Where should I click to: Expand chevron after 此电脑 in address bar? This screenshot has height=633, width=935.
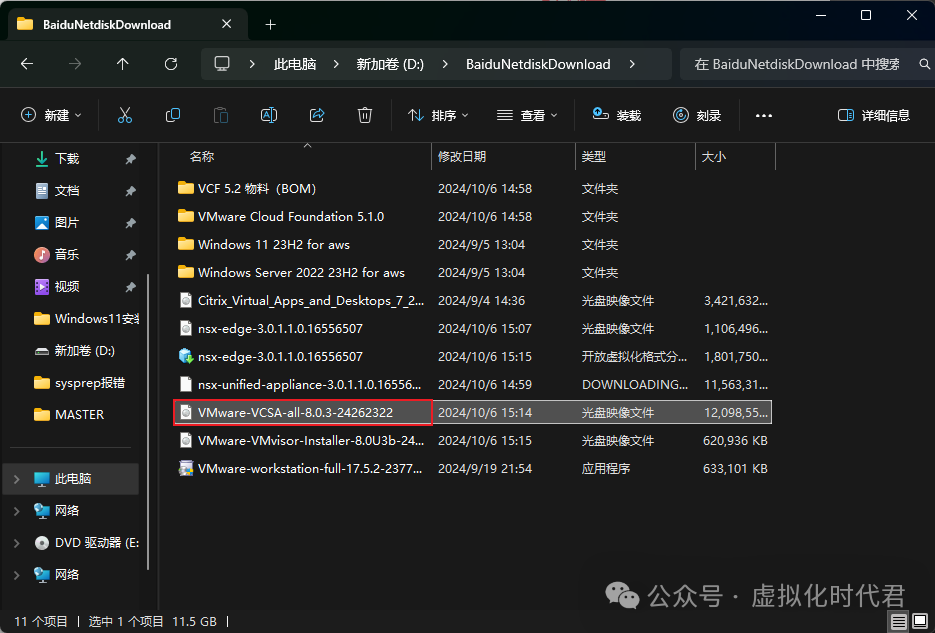click(x=336, y=64)
